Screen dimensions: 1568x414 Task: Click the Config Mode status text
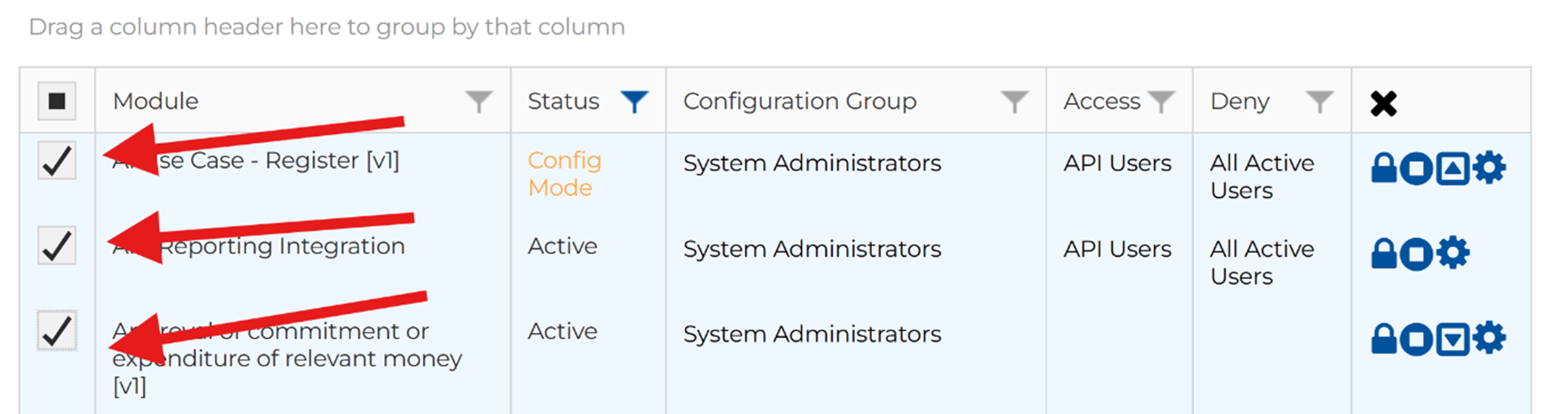click(564, 174)
